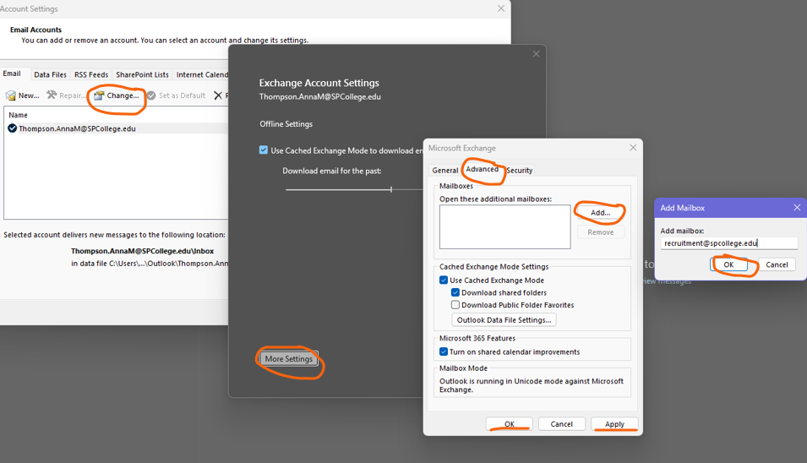Click New account icon in Account Settings
Viewport: 807px width, 463px height.
point(11,96)
